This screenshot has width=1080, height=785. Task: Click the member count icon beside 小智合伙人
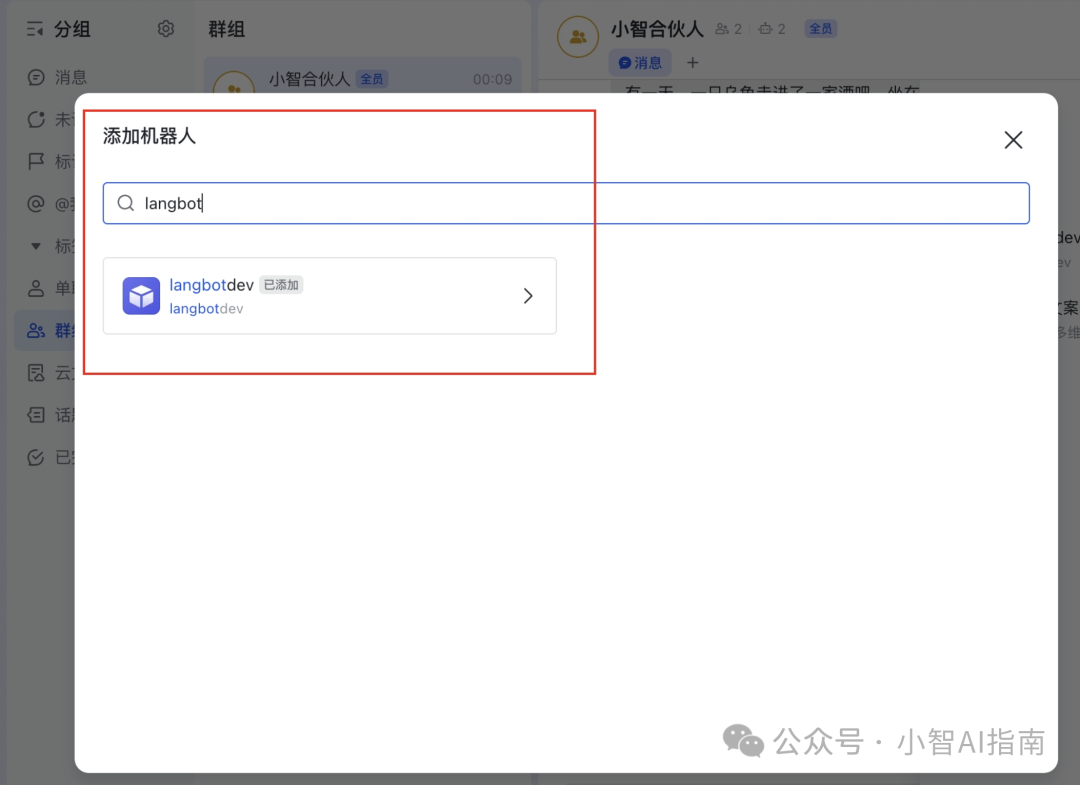click(x=722, y=29)
